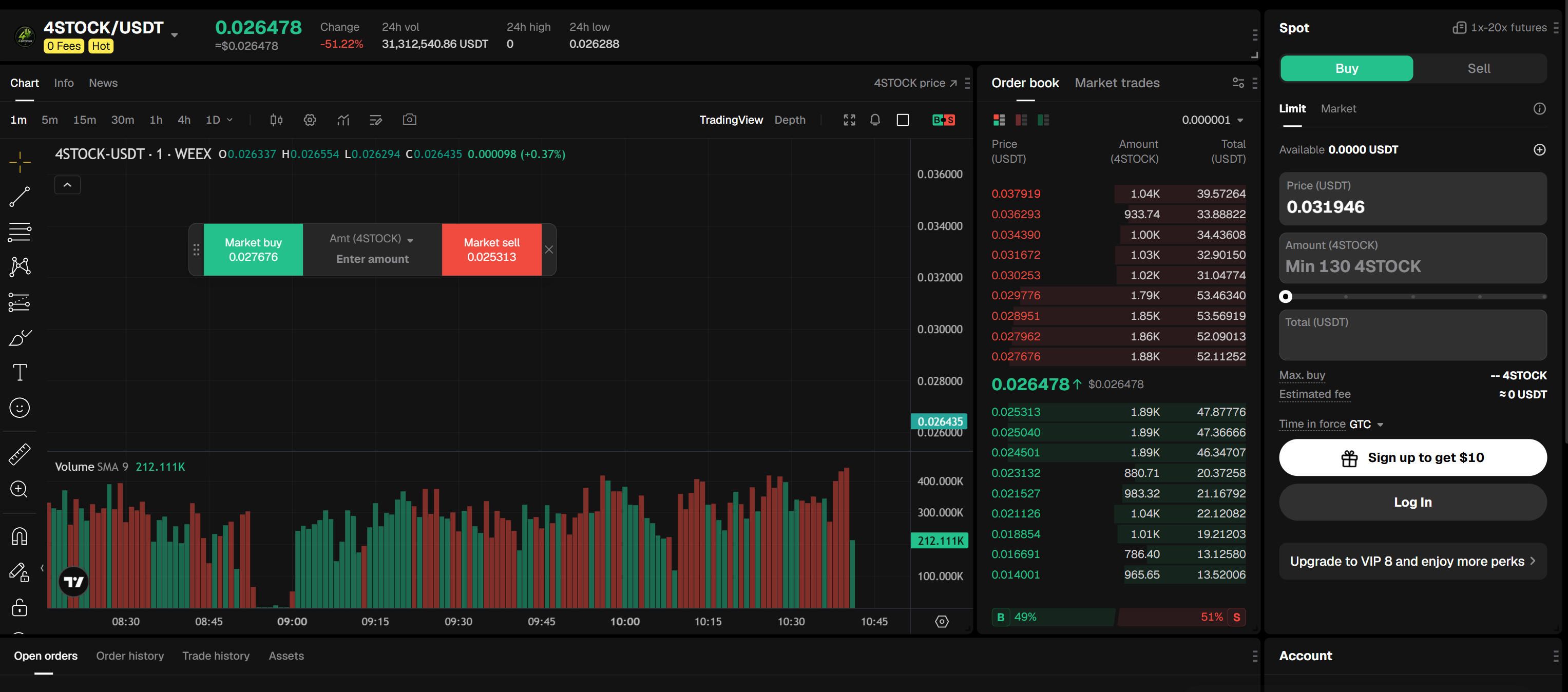Open the Trade history tab

[216, 656]
